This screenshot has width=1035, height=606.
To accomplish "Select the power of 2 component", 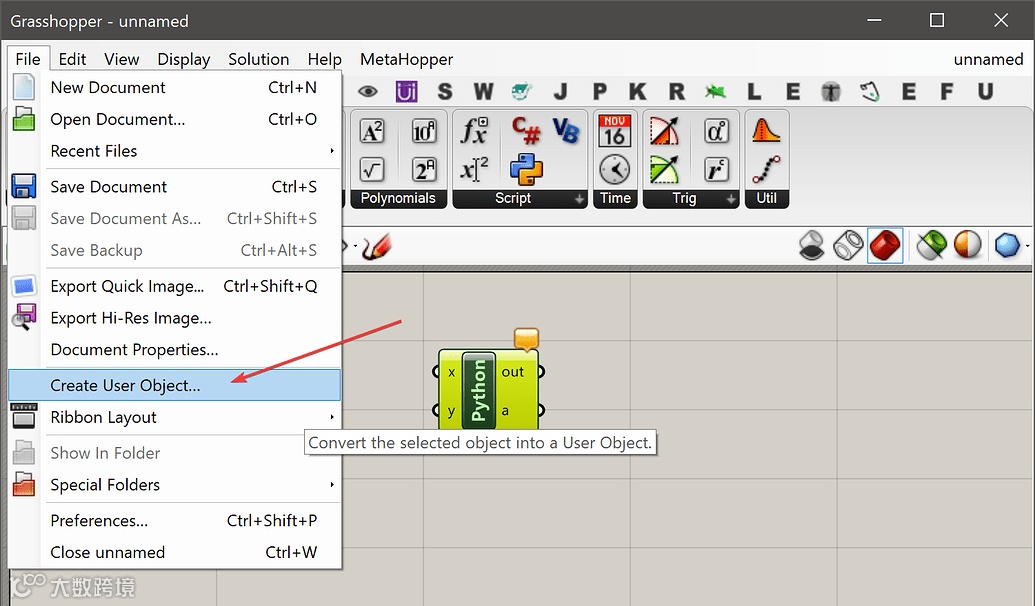I will click(x=424, y=170).
